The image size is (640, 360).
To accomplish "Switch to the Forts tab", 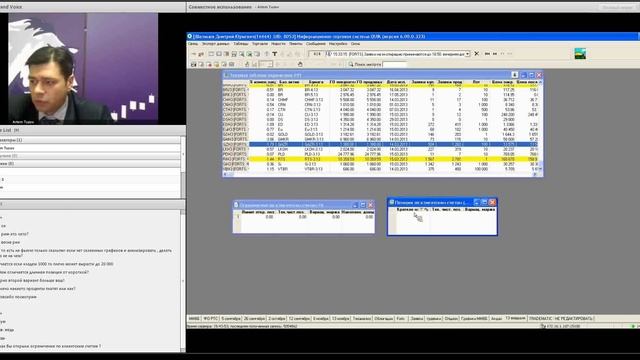I will click(x=401, y=318).
